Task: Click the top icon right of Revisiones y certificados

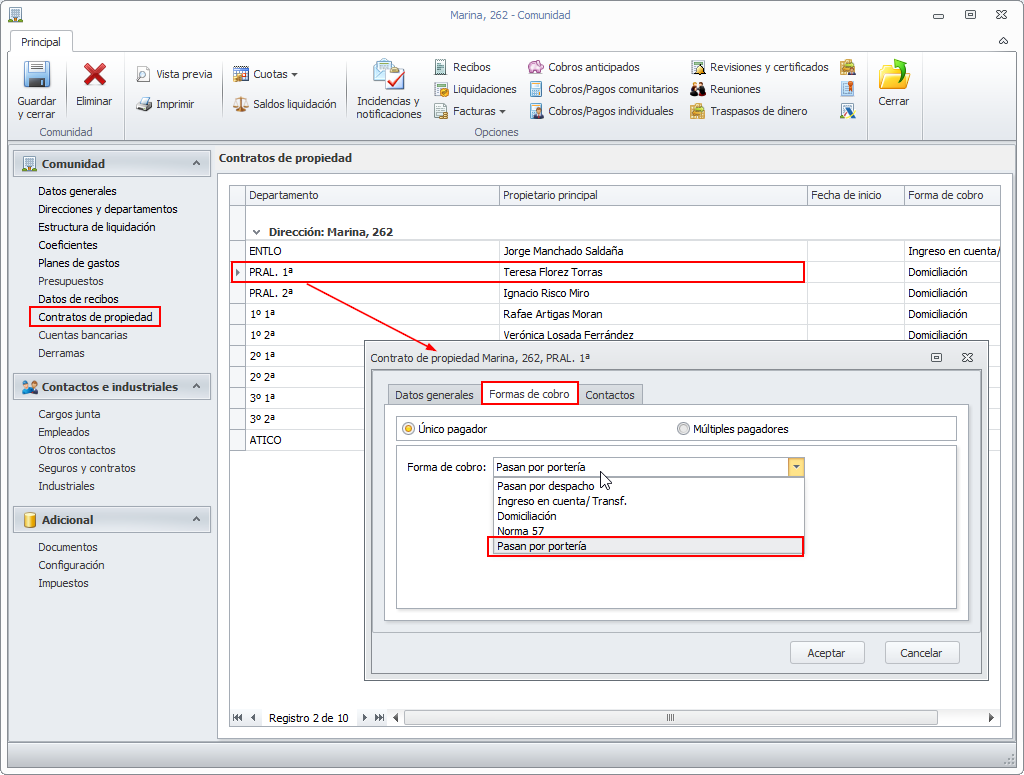Action: [848, 67]
